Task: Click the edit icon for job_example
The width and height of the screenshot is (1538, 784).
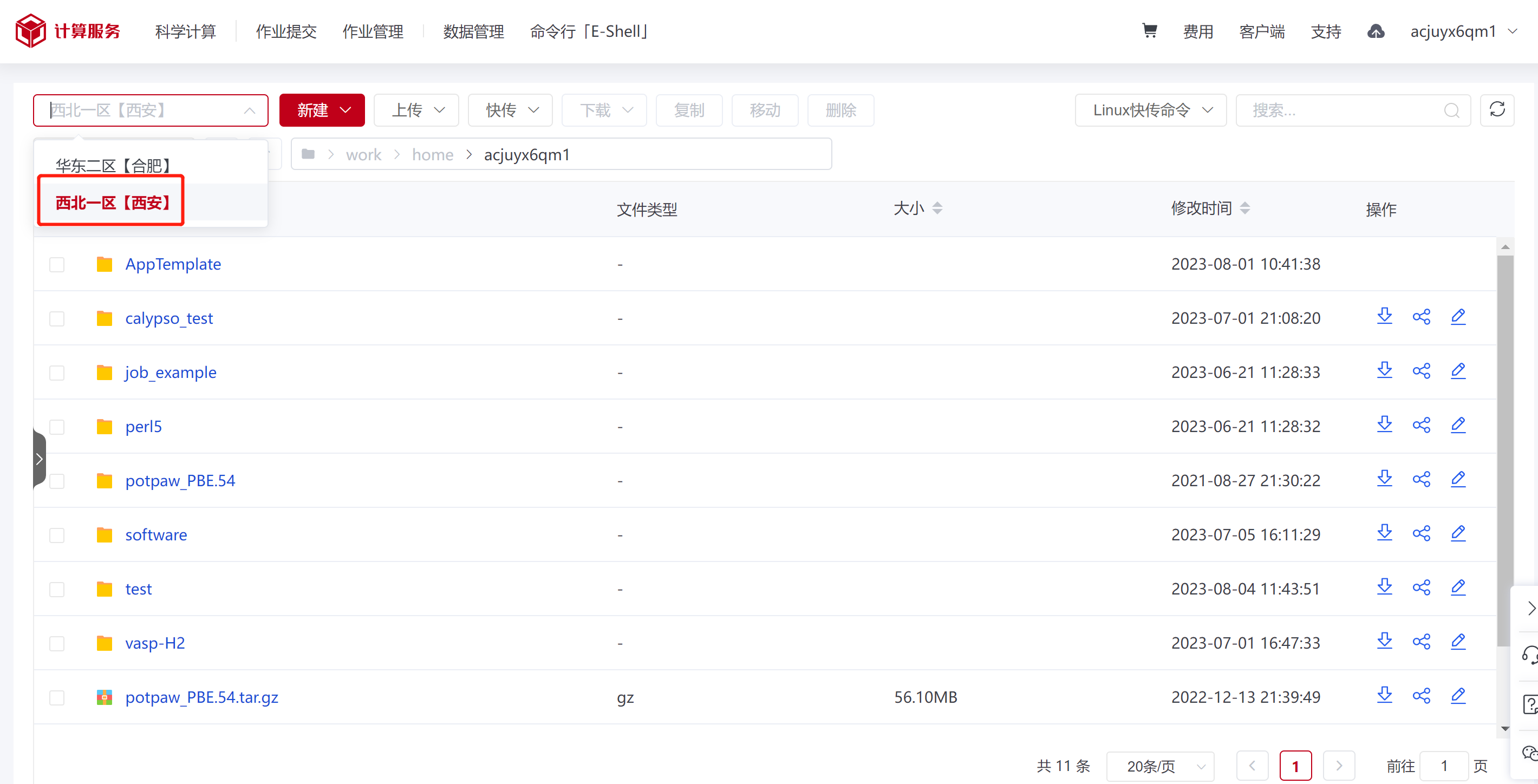Action: [1458, 371]
